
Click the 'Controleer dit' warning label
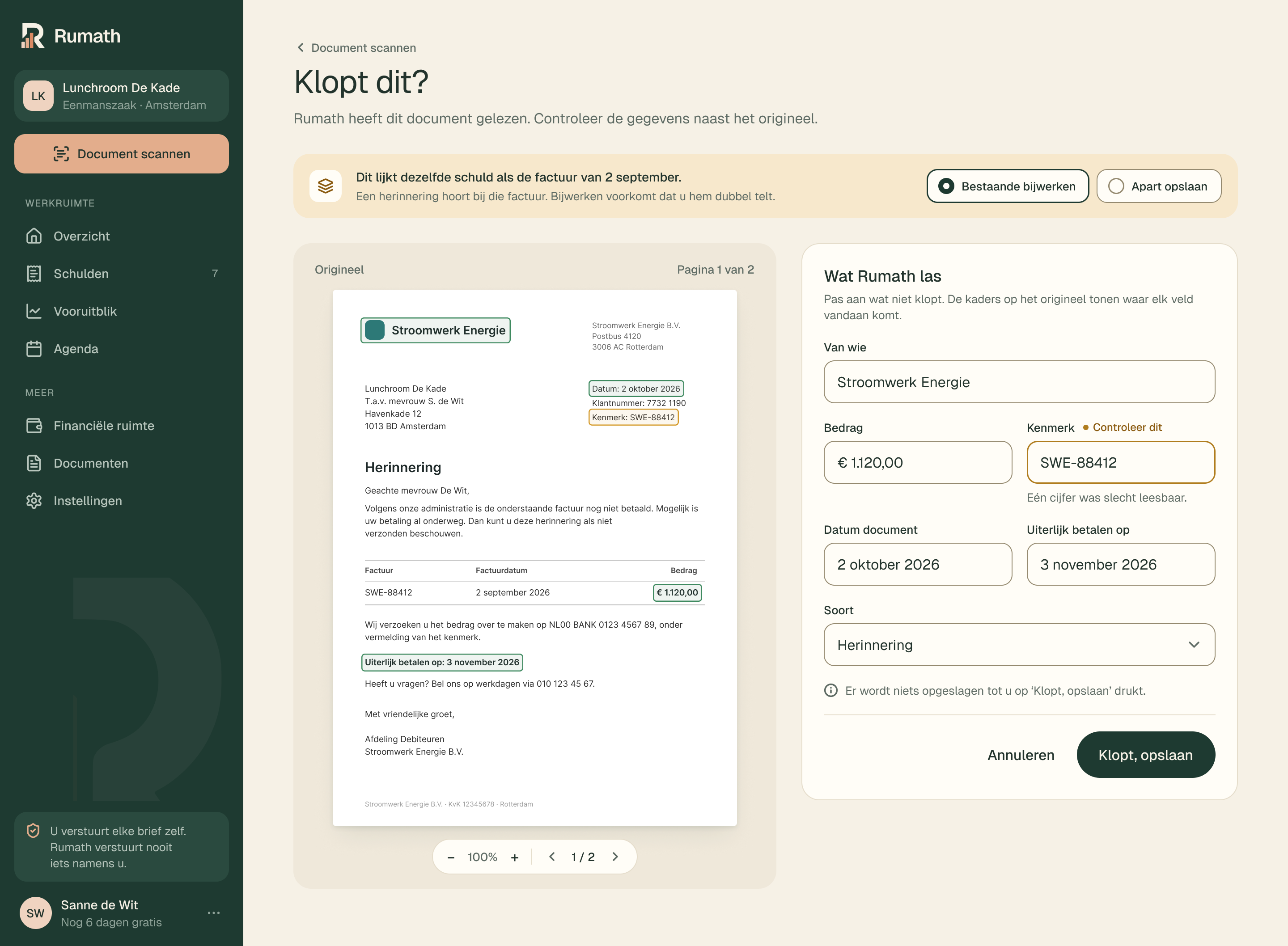tap(1122, 427)
